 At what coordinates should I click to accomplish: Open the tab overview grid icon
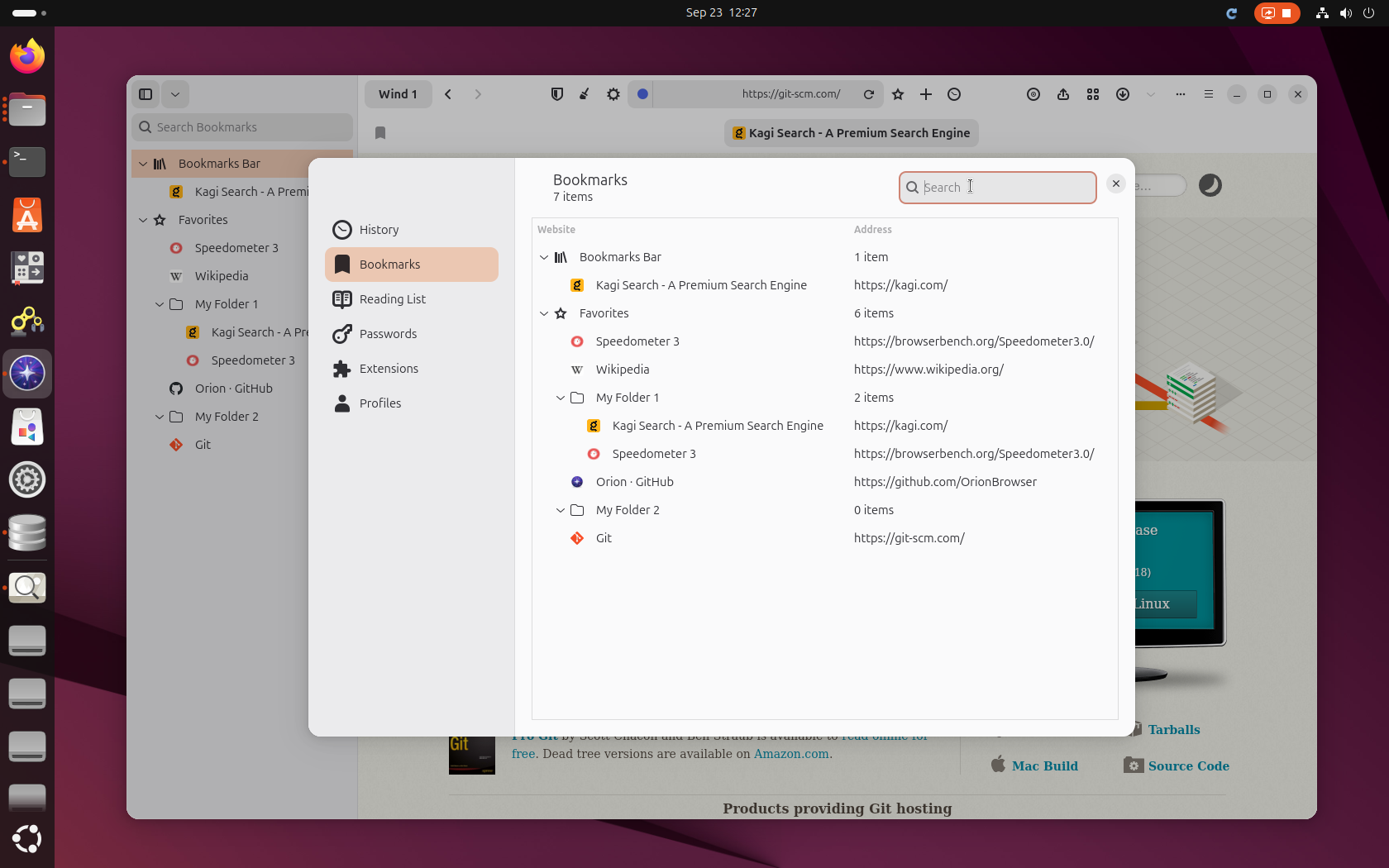click(x=1093, y=94)
